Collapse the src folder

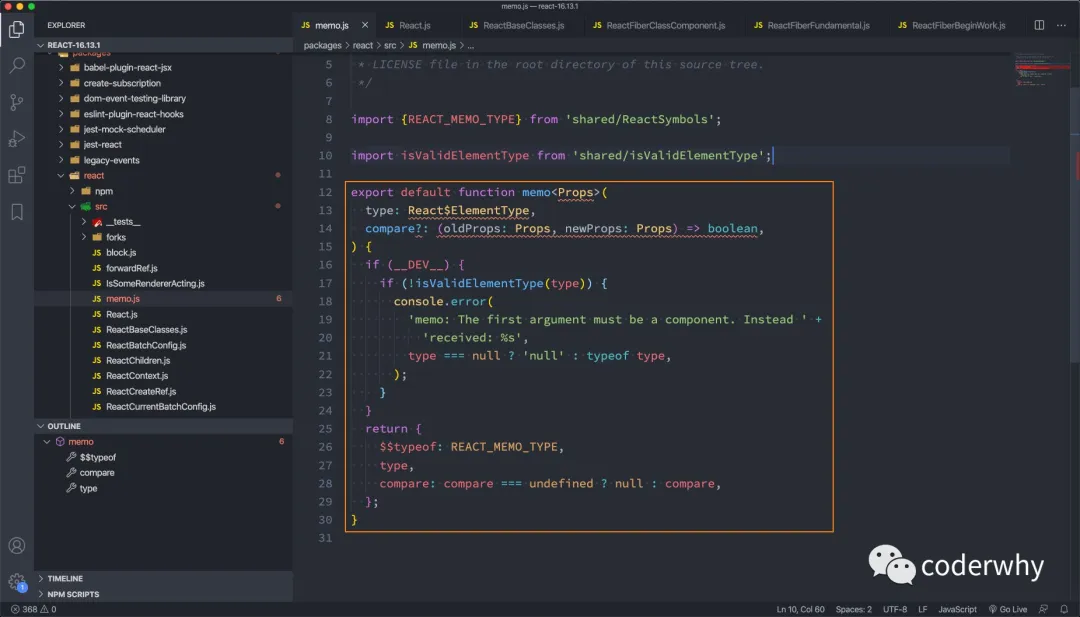click(x=163, y=207)
